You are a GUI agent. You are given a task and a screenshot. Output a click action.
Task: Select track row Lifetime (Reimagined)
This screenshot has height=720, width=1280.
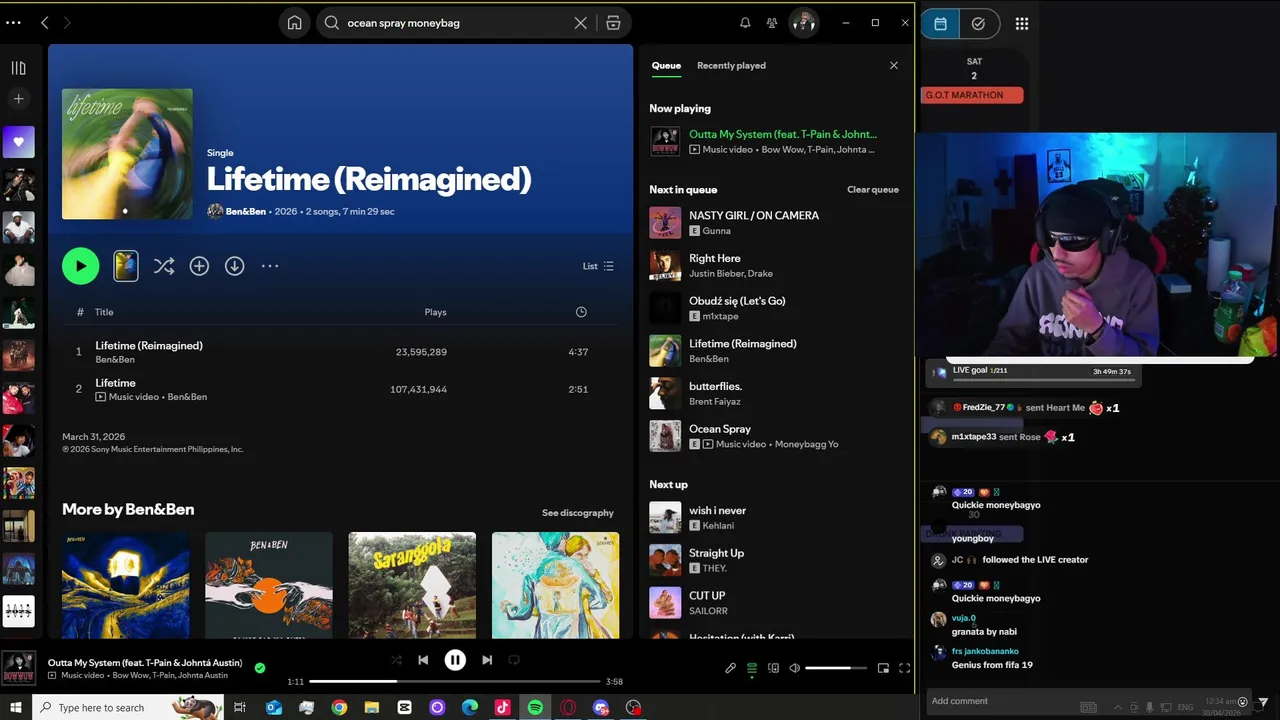coord(340,352)
